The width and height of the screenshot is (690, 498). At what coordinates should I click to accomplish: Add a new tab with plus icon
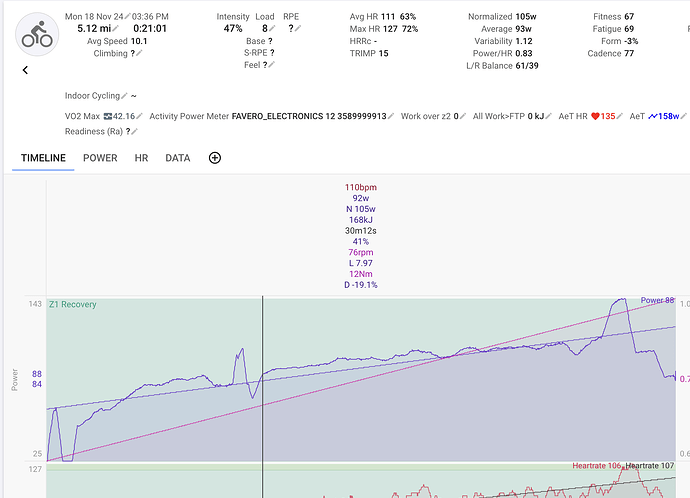pyautogui.click(x=215, y=158)
